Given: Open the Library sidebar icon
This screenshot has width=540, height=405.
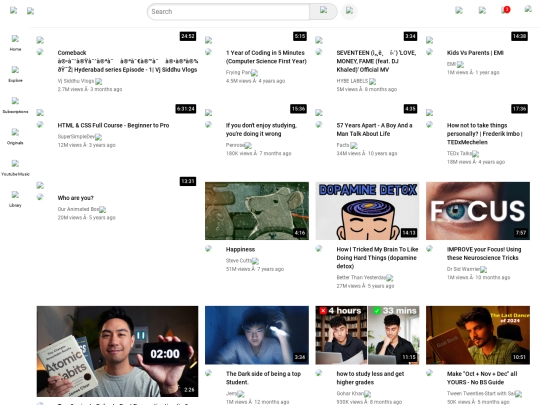Looking at the screenshot, I should pos(15,195).
